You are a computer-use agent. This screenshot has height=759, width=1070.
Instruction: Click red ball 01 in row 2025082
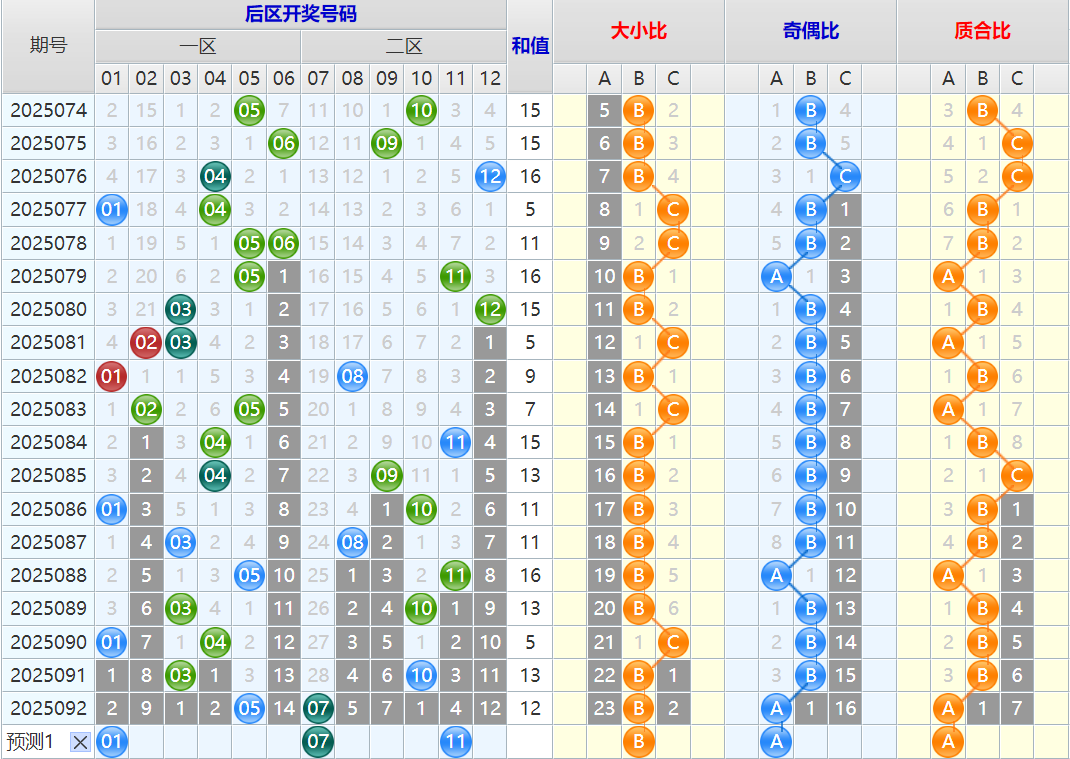click(112, 375)
